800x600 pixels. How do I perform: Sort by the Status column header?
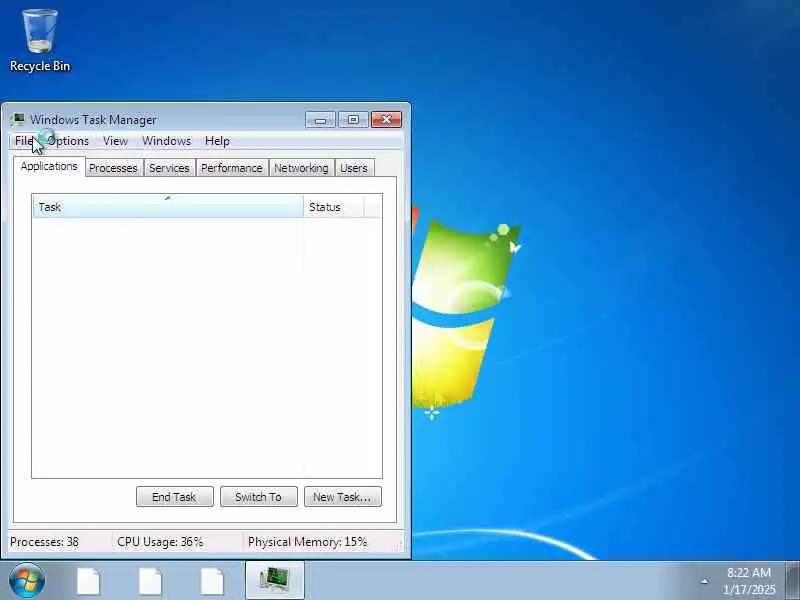click(x=333, y=207)
